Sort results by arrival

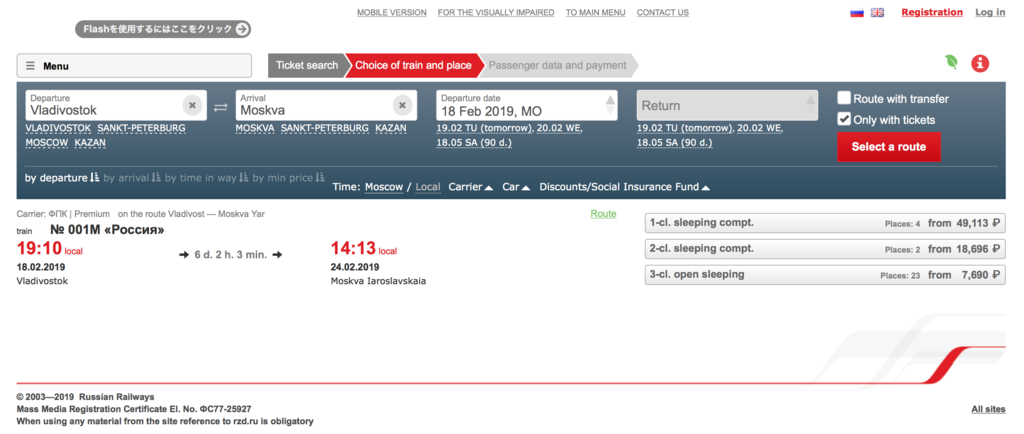pos(131,178)
